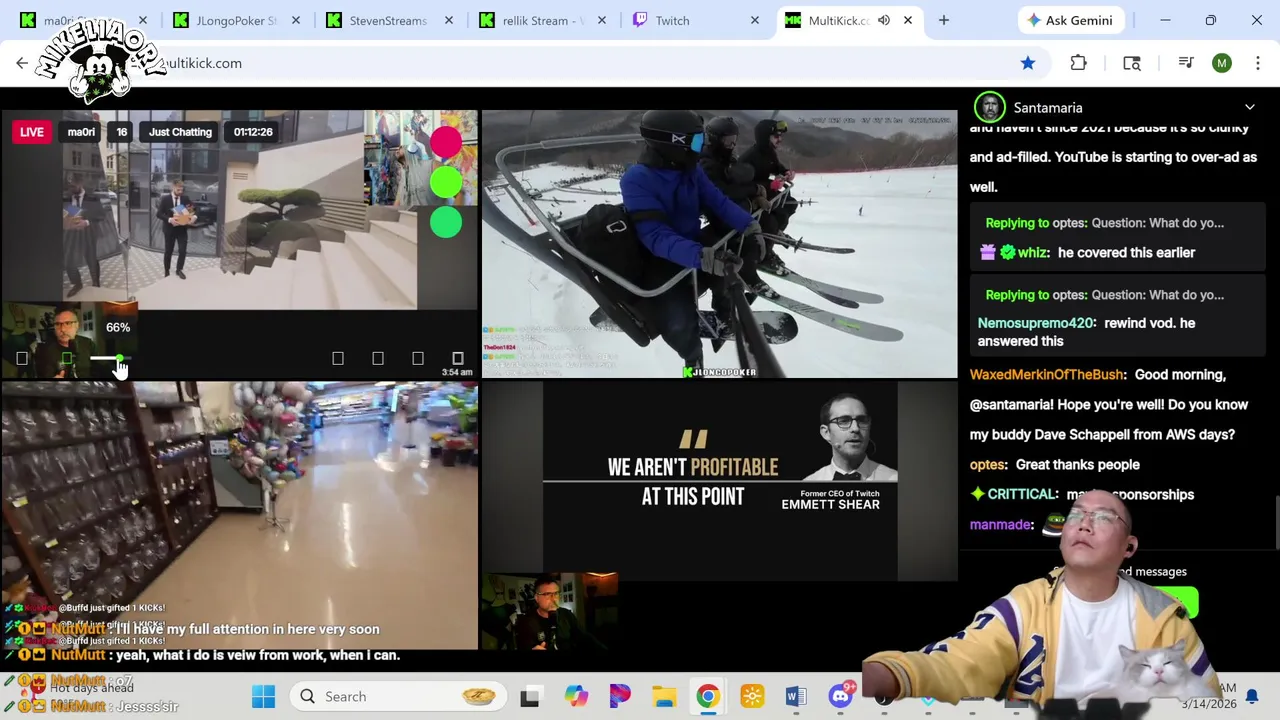Viewport: 1280px width, 720px height.
Task: Click manmade's username in chat
Action: click(1001, 525)
